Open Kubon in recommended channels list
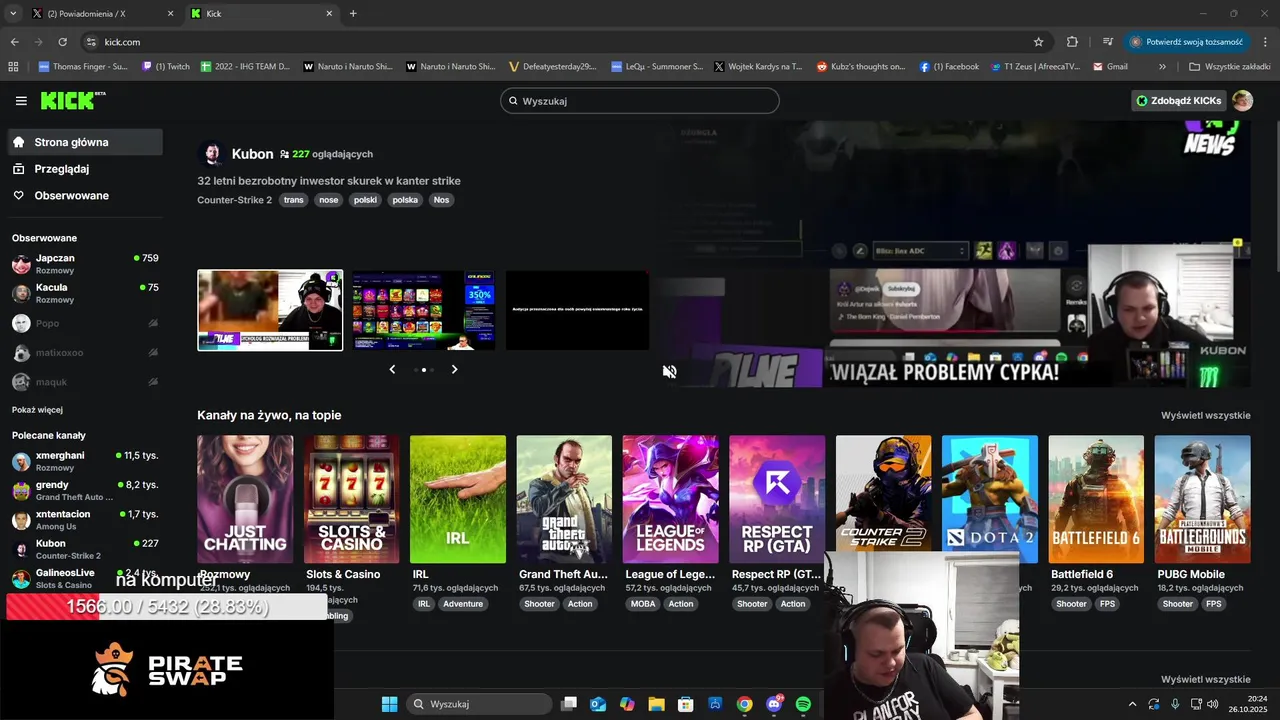Screen dimensions: 1280x720 [84, 549]
